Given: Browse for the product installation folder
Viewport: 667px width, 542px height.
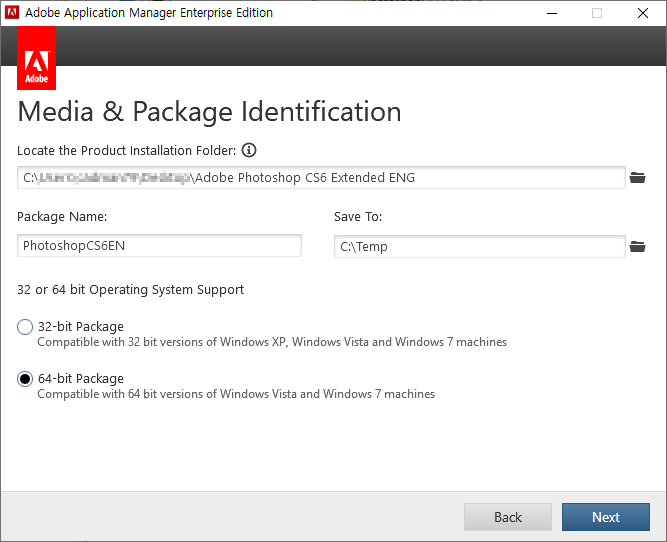Looking at the screenshot, I should point(637,177).
